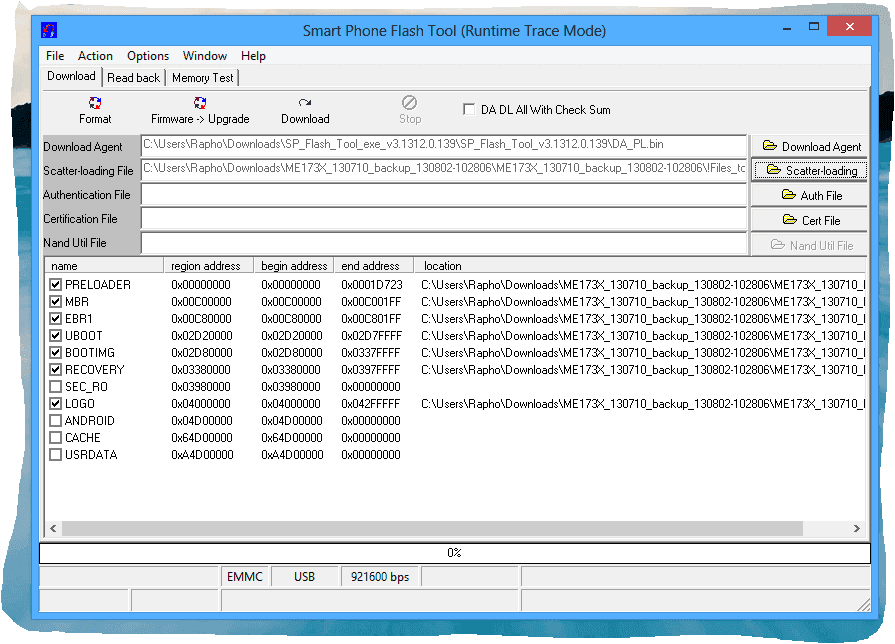Click the Scatter-loading File path field

click(x=444, y=170)
